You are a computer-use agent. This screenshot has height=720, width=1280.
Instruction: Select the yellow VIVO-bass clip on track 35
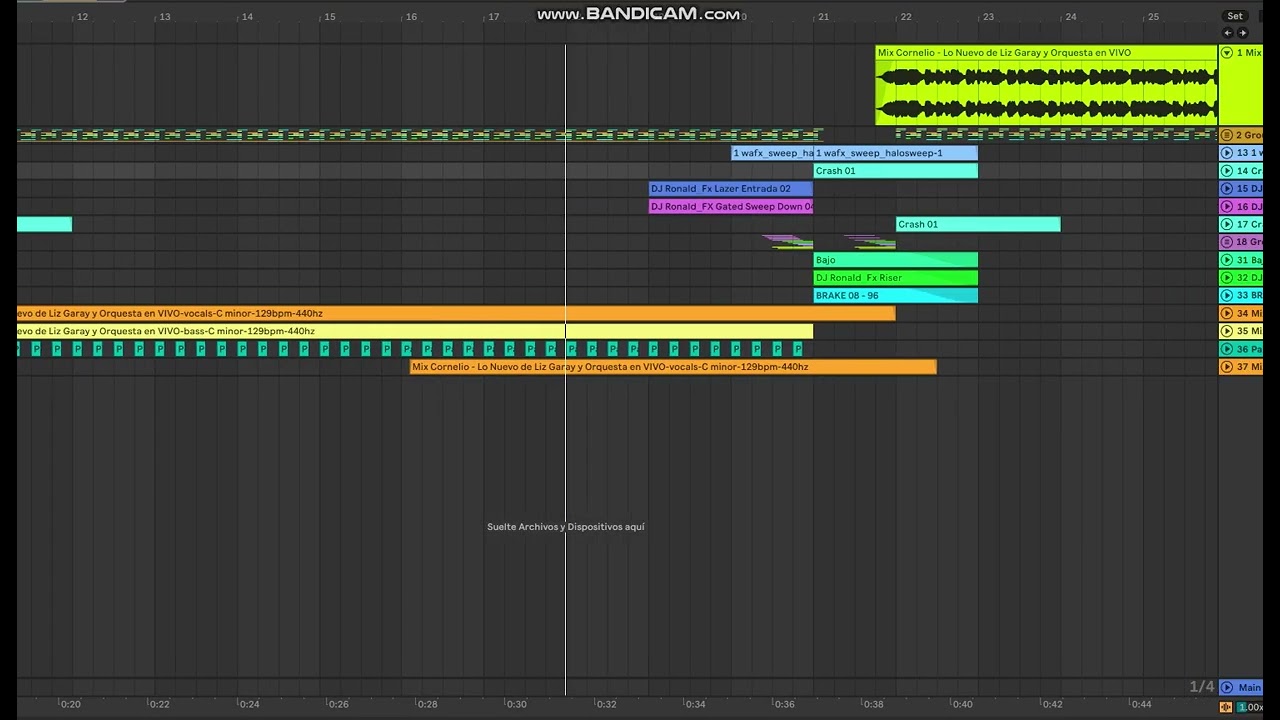coord(415,331)
